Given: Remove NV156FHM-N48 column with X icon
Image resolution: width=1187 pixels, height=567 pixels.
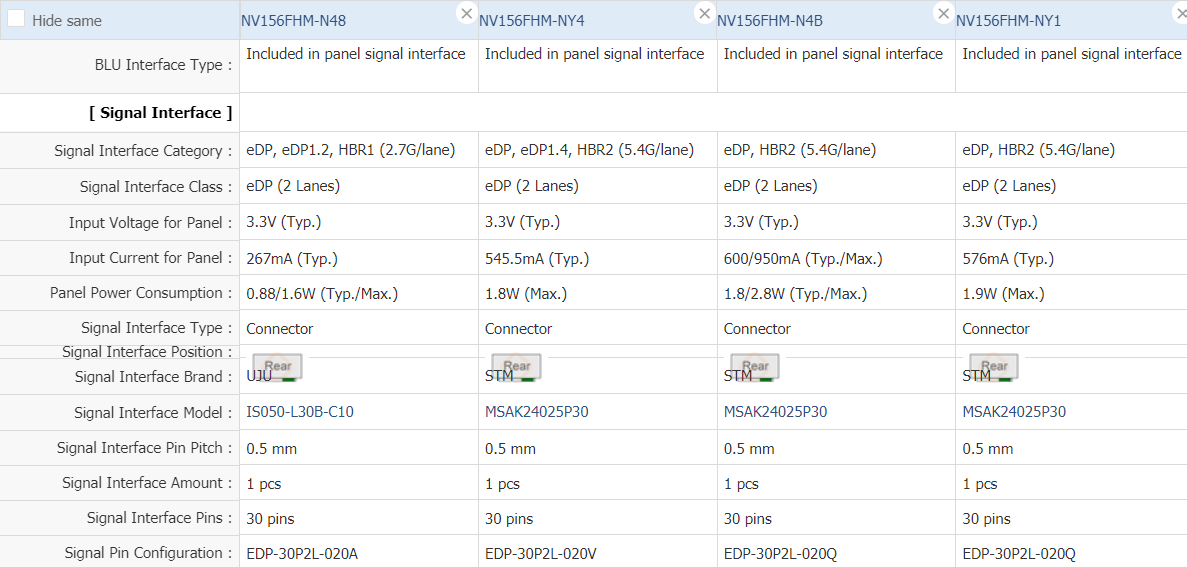Looking at the screenshot, I should [x=466, y=13].
